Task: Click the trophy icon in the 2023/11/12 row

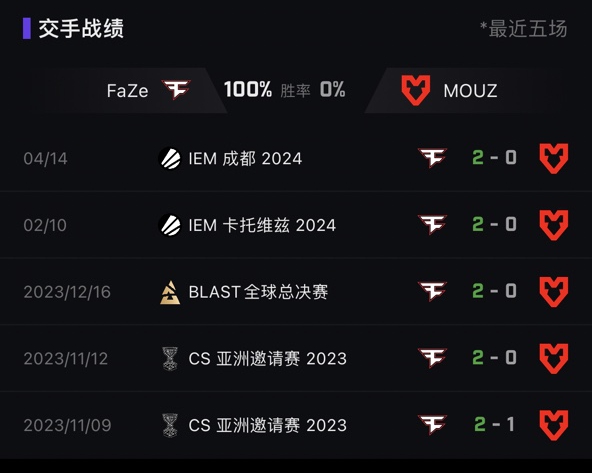Action: pos(170,359)
